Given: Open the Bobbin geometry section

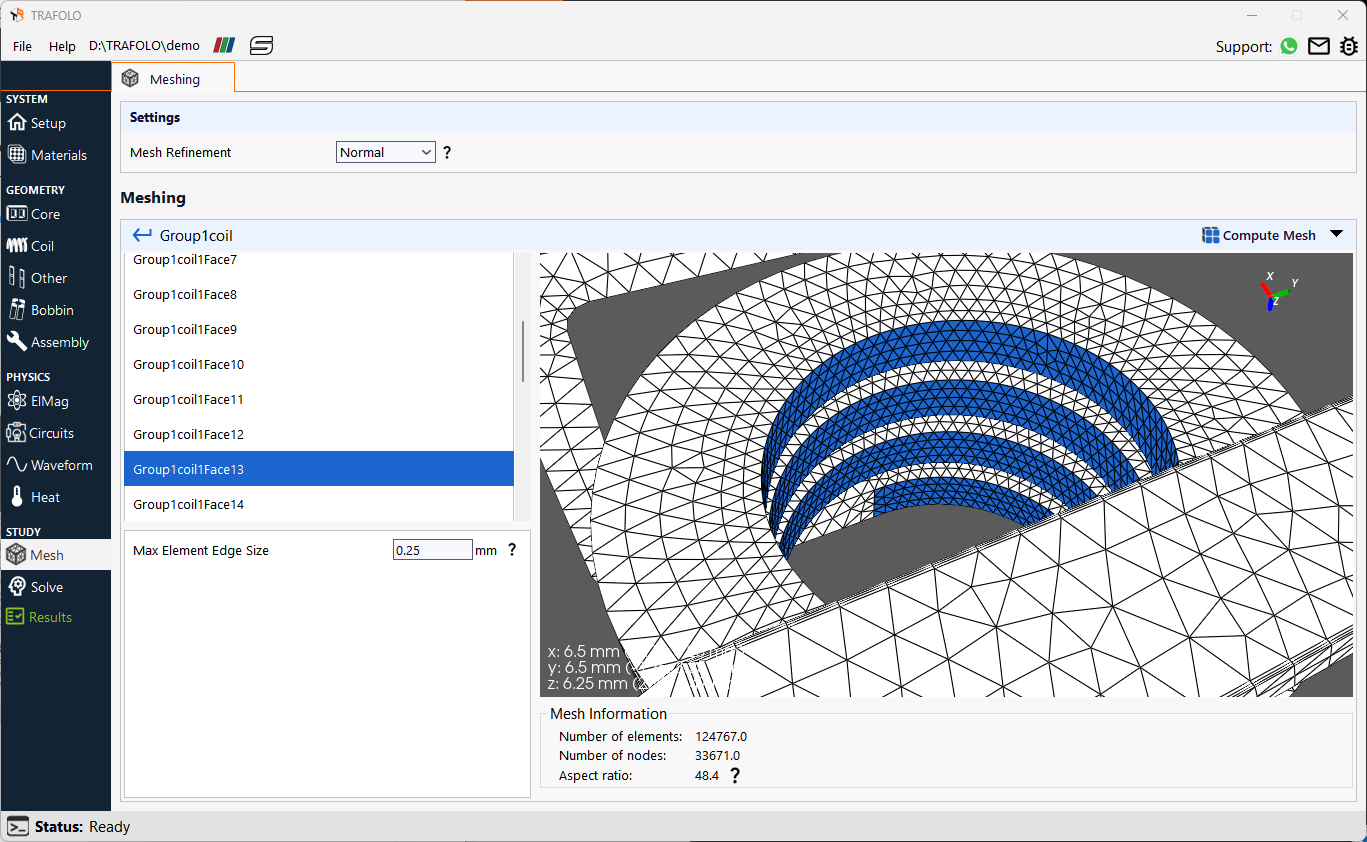Looking at the screenshot, I should tap(19, 309).
